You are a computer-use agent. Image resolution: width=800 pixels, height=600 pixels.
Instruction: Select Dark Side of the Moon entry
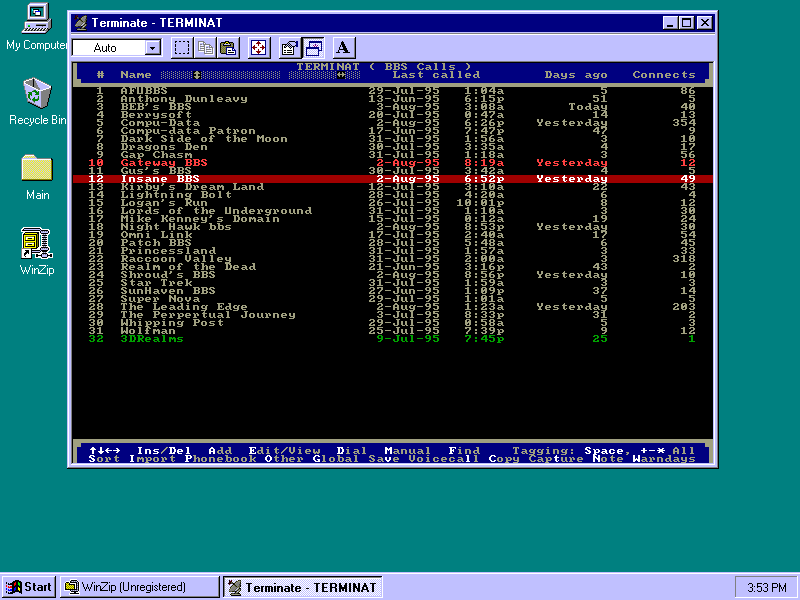click(x=393, y=139)
